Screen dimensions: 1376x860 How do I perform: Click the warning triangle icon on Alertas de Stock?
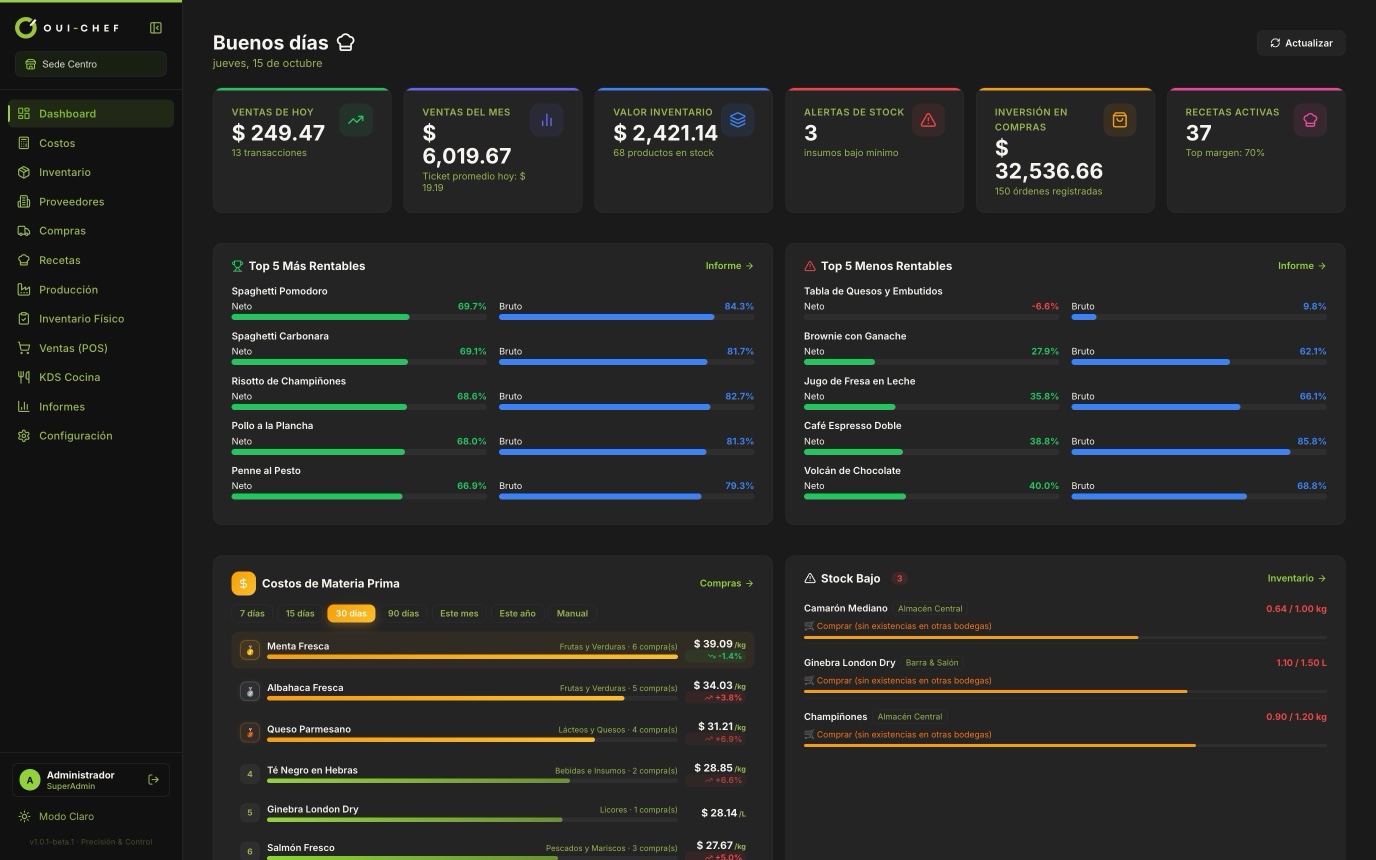pyautogui.click(x=928, y=120)
